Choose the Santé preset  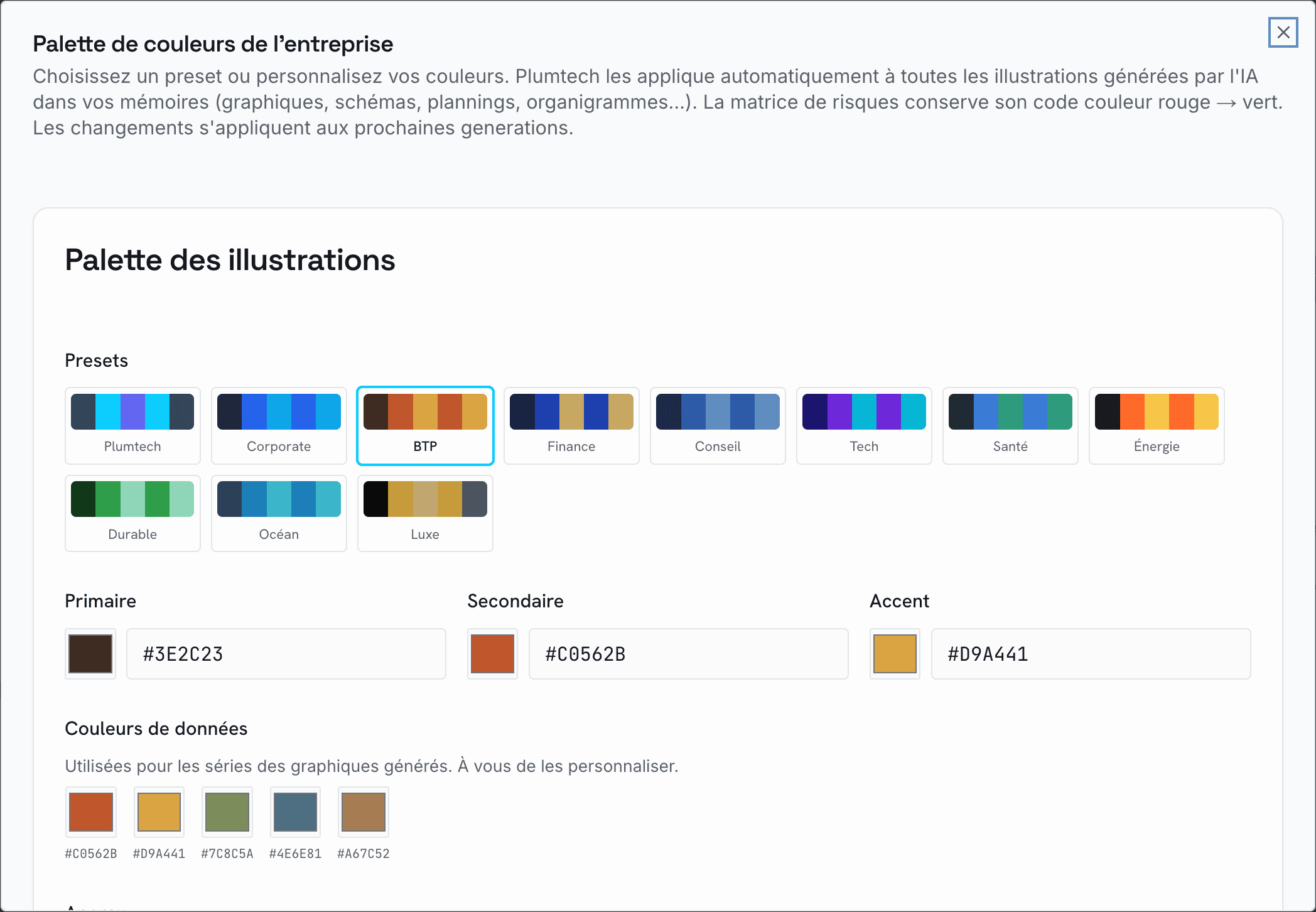click(x=1010, y=426)
